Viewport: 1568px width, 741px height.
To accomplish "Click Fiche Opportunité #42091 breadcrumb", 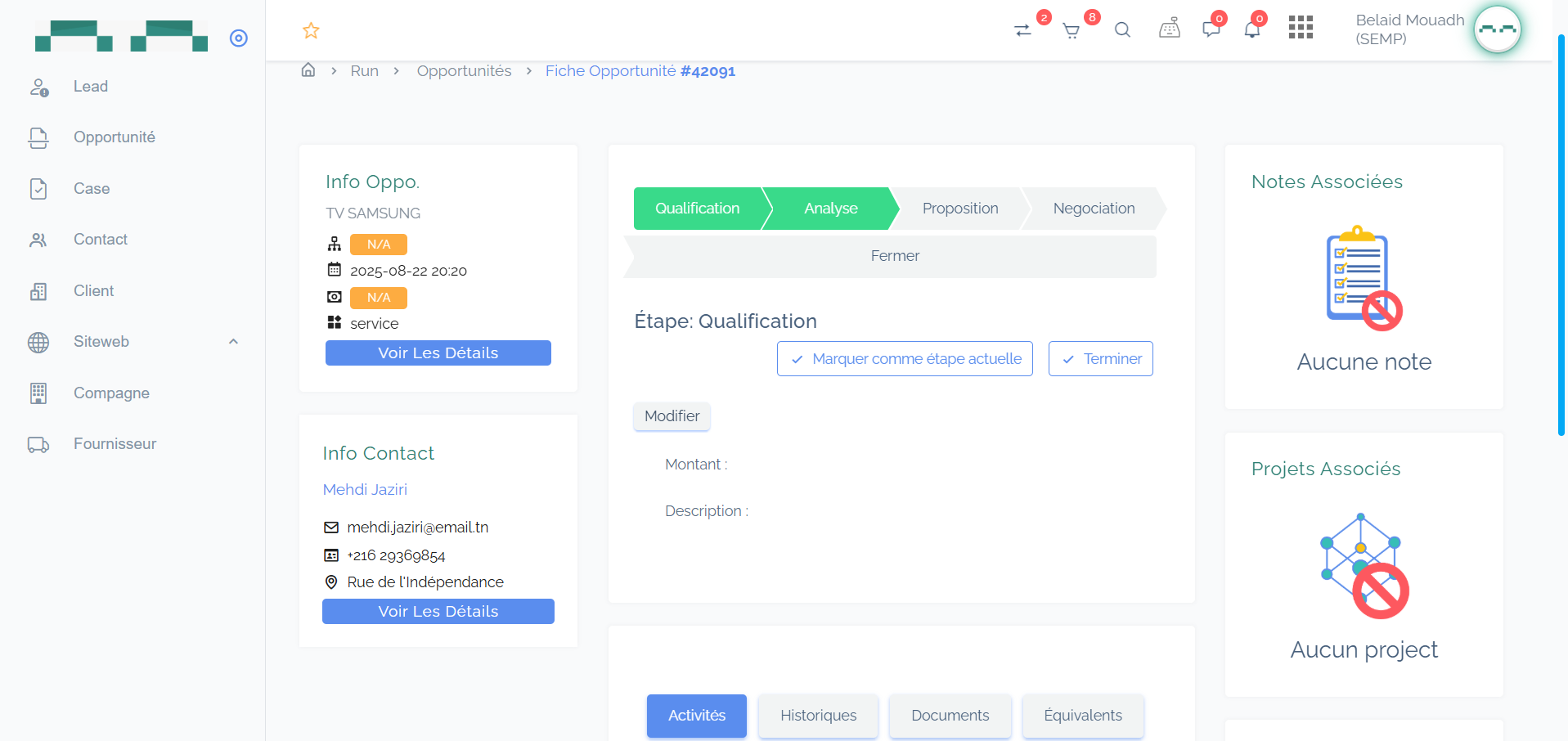I will coord(640,71).
